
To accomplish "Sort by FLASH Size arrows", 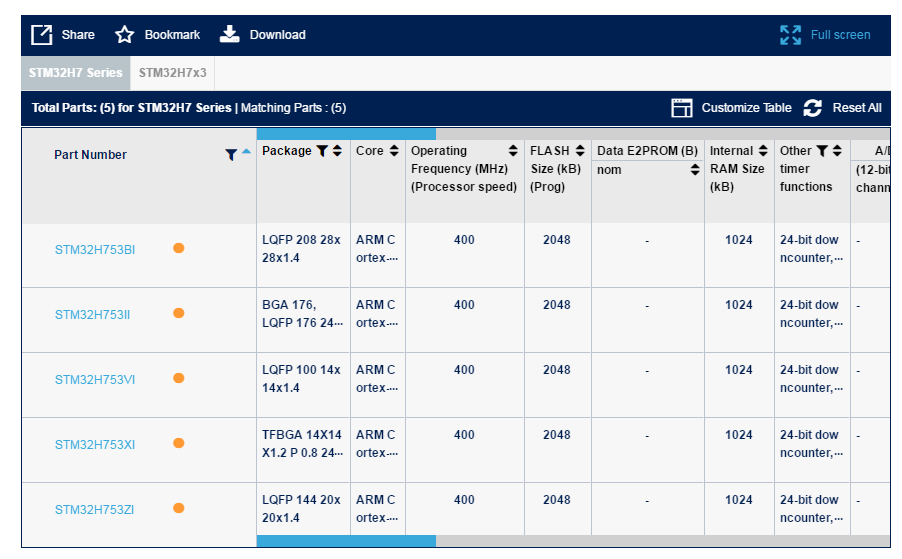I will tap(580, 151).
